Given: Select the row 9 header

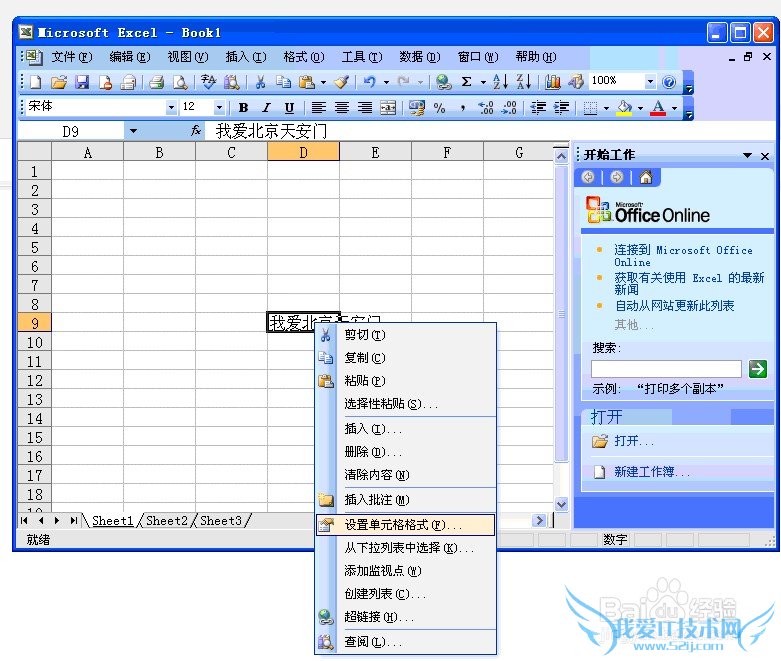Looking at the screenshot, I should (x=34, y=323).
